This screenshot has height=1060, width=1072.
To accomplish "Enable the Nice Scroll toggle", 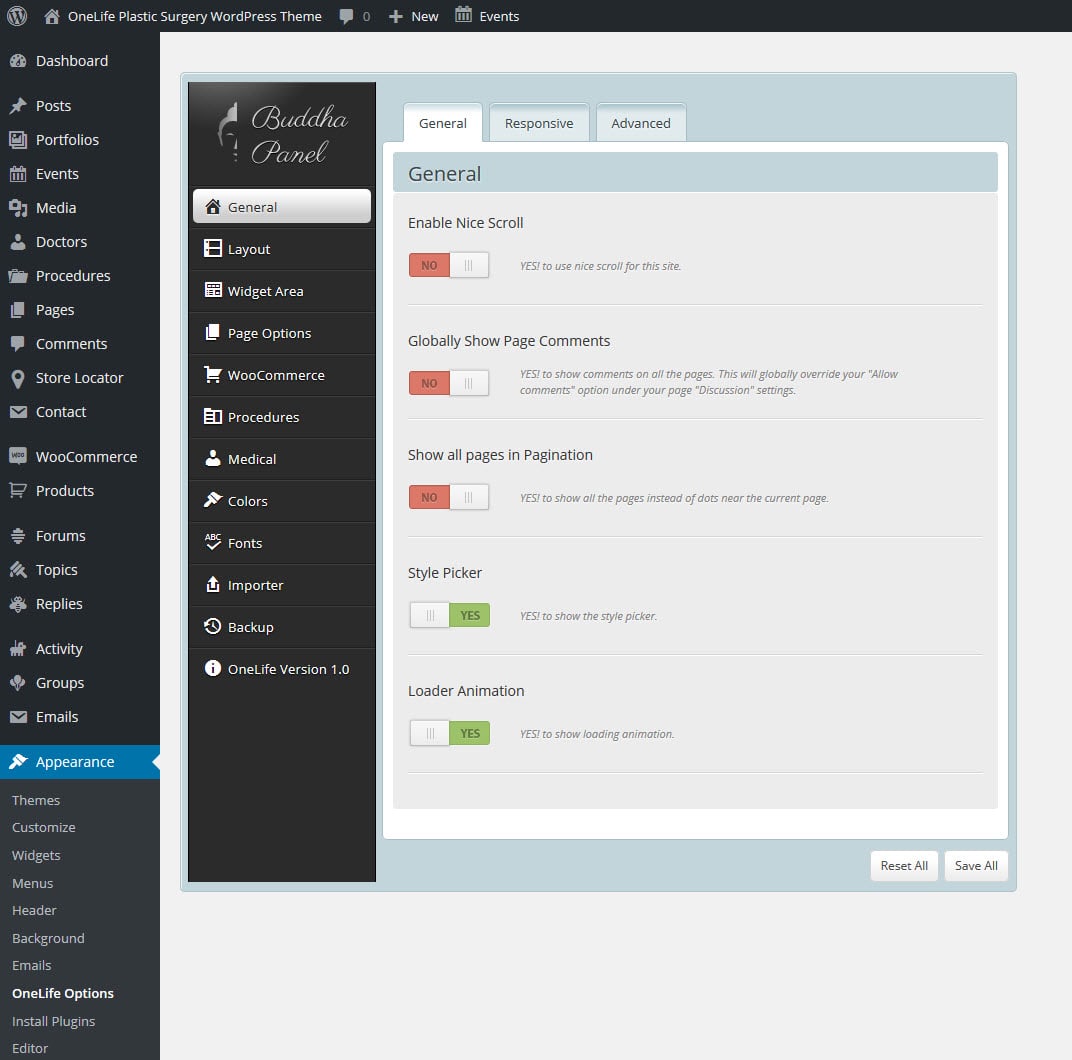I will tap(449, 265).
